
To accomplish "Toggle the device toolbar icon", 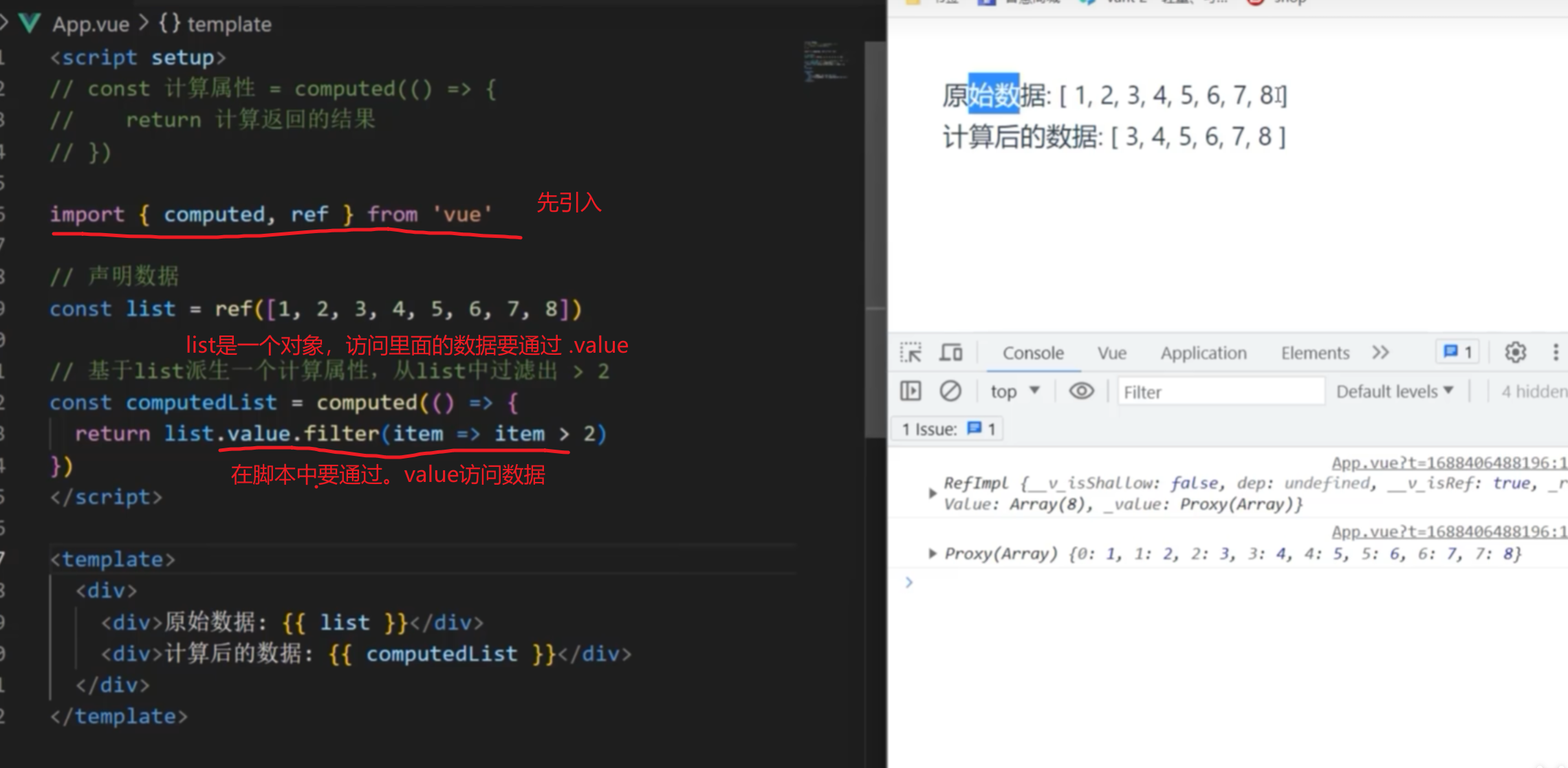I will [x=951, y=353].
